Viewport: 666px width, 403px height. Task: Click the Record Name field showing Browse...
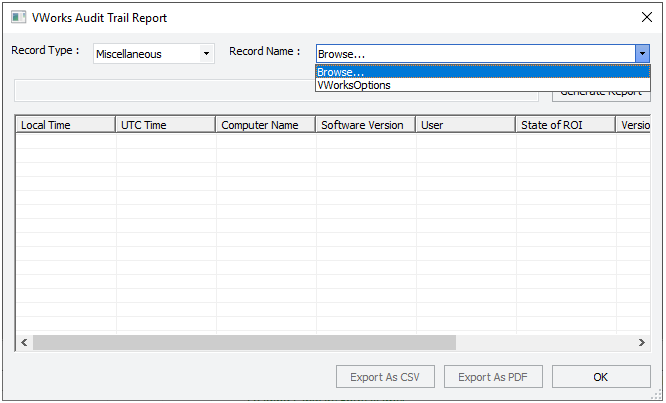tap(476, 54)
